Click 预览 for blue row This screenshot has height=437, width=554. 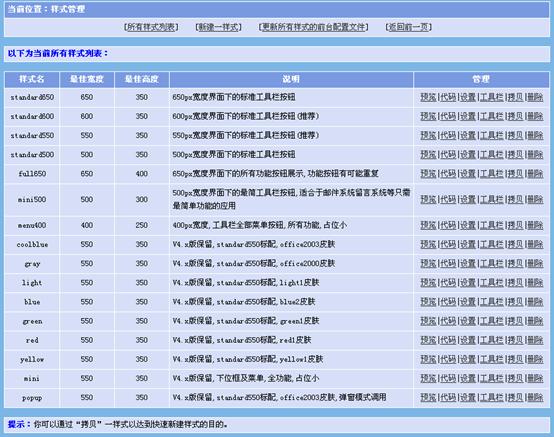point(428,301)
